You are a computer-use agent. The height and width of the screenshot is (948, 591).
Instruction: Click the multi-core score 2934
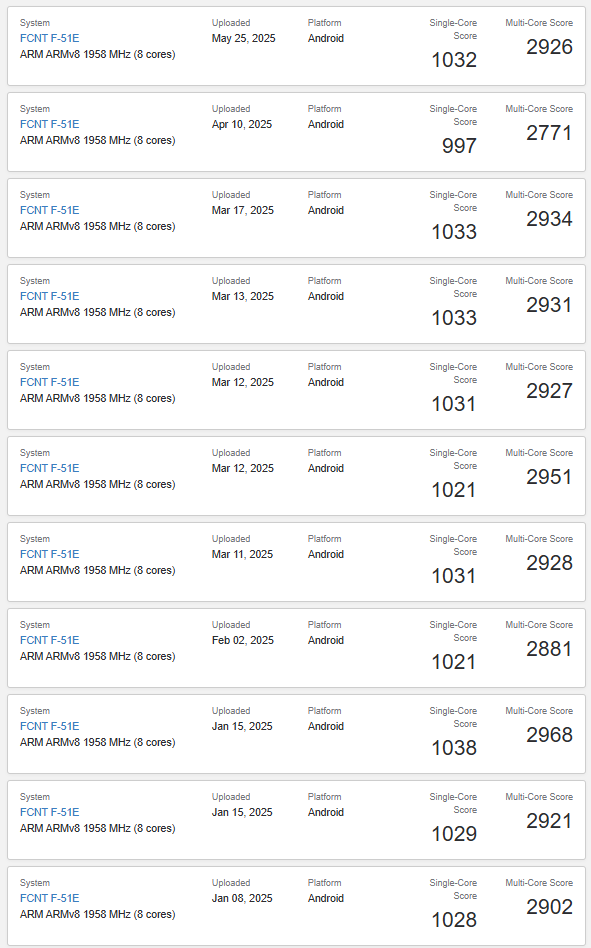pyautogui.click(x=549, y=219)
